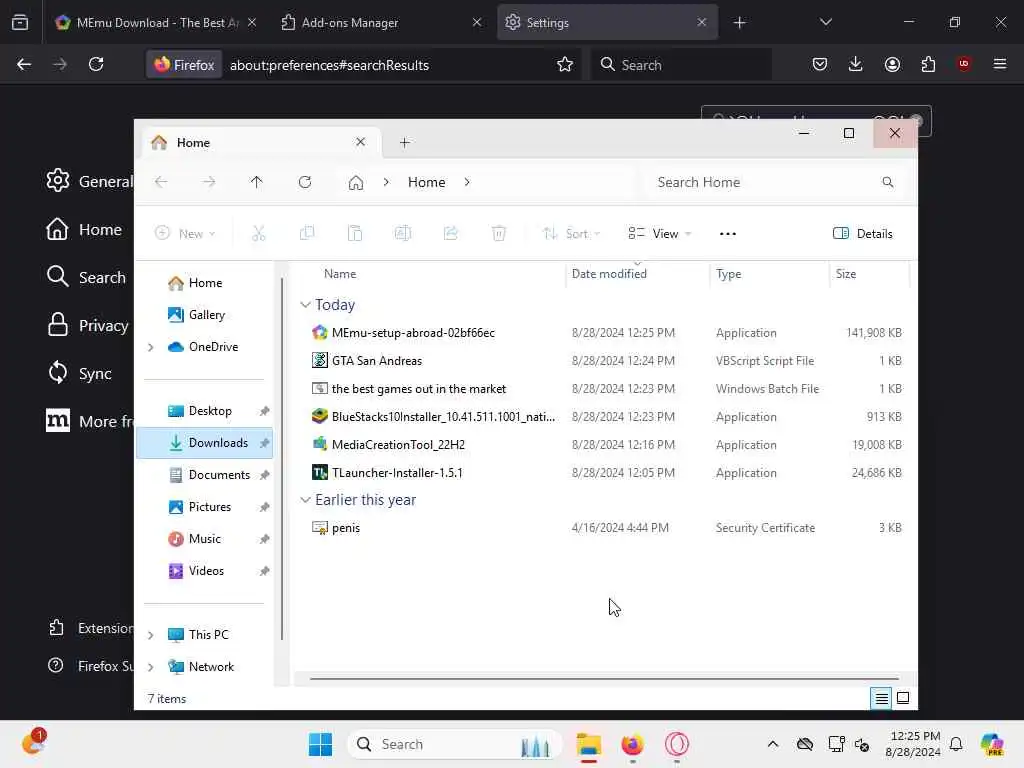Screen dimensions: 1024x768
Task: Open Downloads in the navigation pane
Action: pyautogui.click(x=205, y=443)
